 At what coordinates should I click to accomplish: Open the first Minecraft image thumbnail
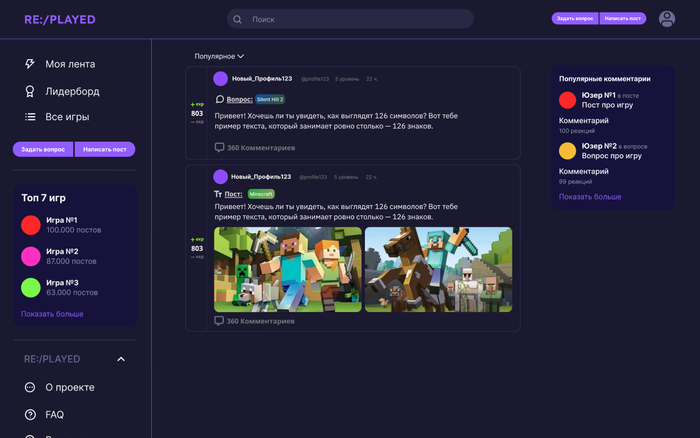(x=288, y=269)
